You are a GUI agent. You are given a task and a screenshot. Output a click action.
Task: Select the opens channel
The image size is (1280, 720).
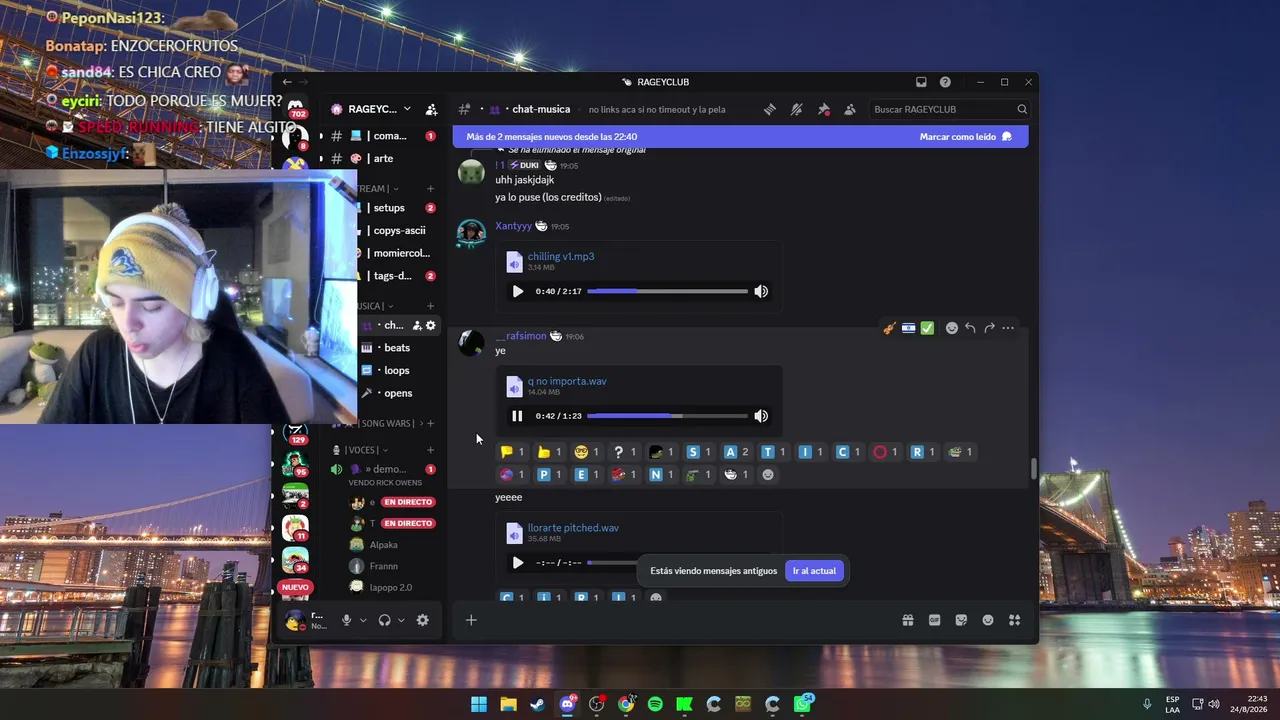point(398,393)
